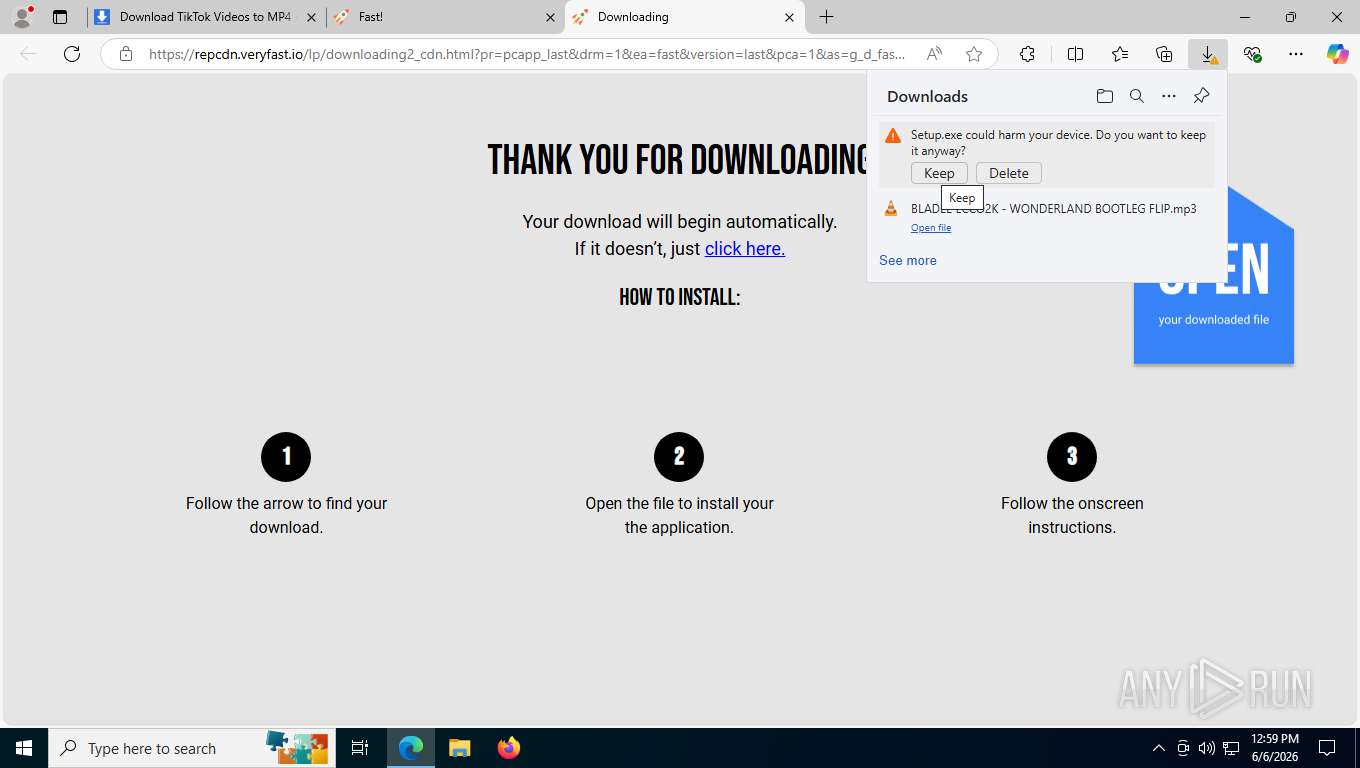Click the 'click here.' download link
The height and width of the screenshot is (768, 1360).
[745, 248]
